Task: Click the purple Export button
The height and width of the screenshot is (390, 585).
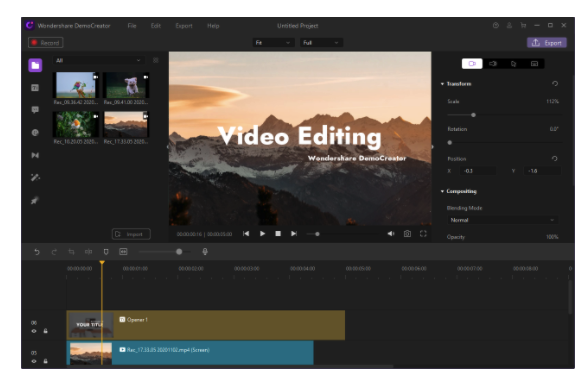Action: 547,43
